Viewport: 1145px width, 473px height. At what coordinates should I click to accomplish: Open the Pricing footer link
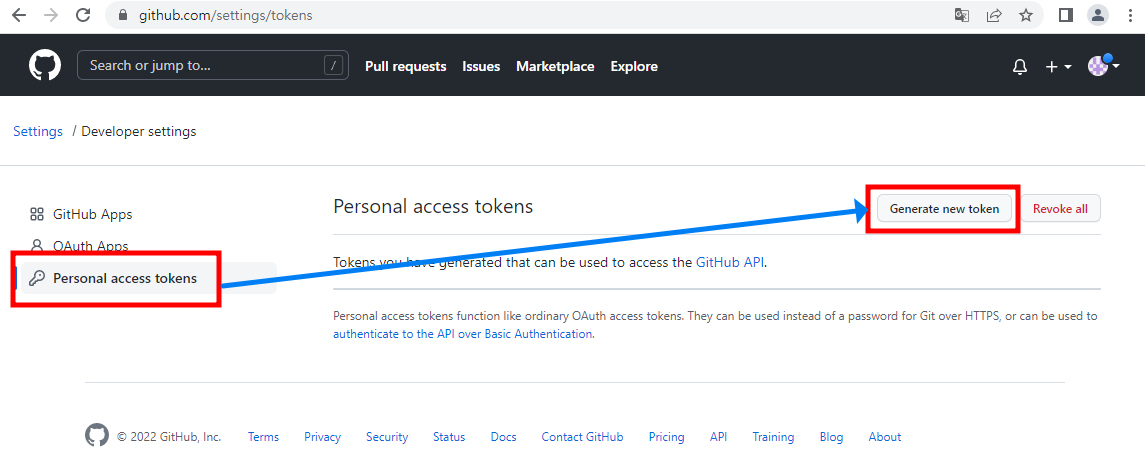667,437
